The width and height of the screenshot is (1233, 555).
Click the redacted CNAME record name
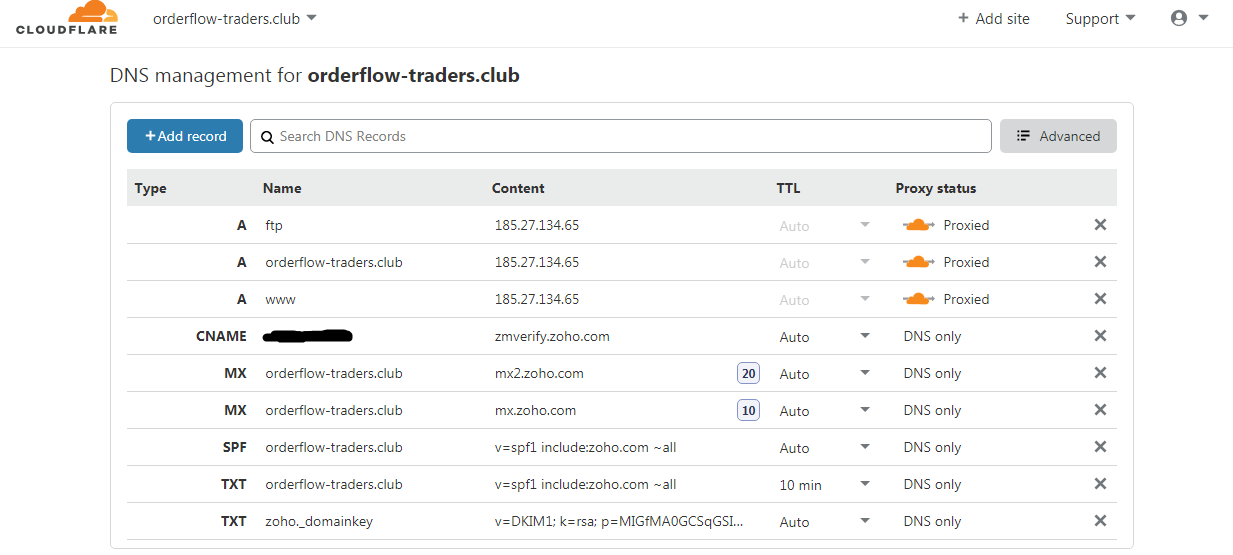[308, 336]
